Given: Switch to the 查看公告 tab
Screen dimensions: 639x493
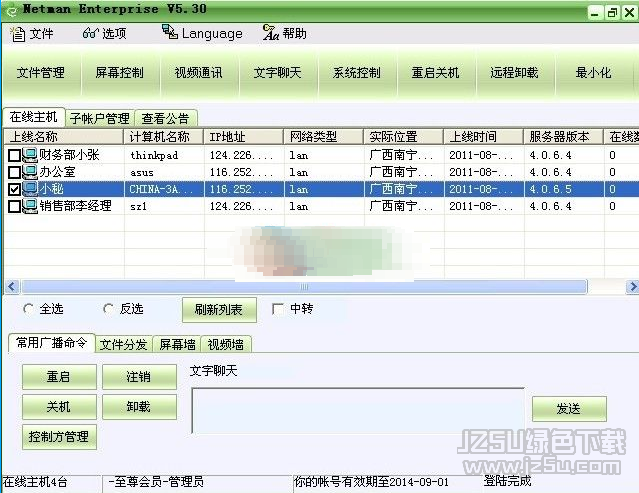Looking at the screenshot, I should click(x=165, y=119).
